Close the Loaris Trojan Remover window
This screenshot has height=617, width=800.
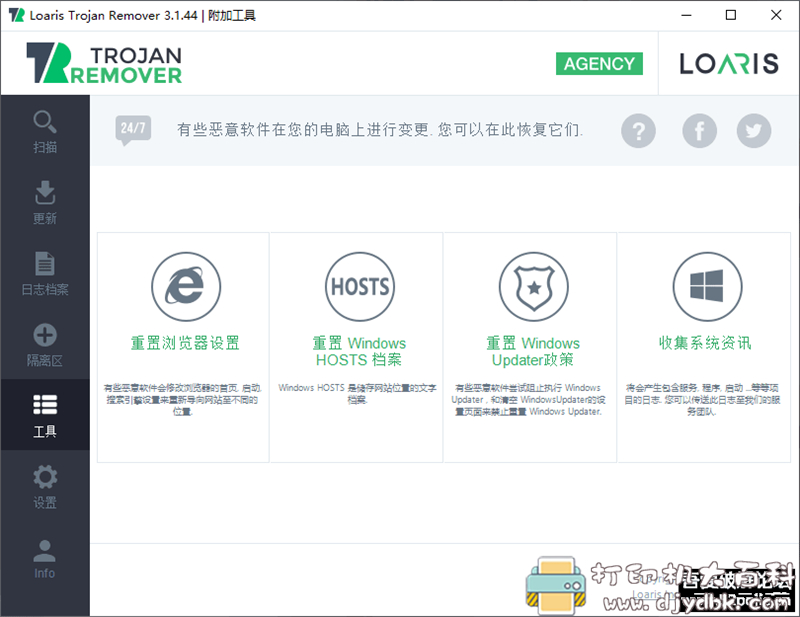(x=776, y=15)
